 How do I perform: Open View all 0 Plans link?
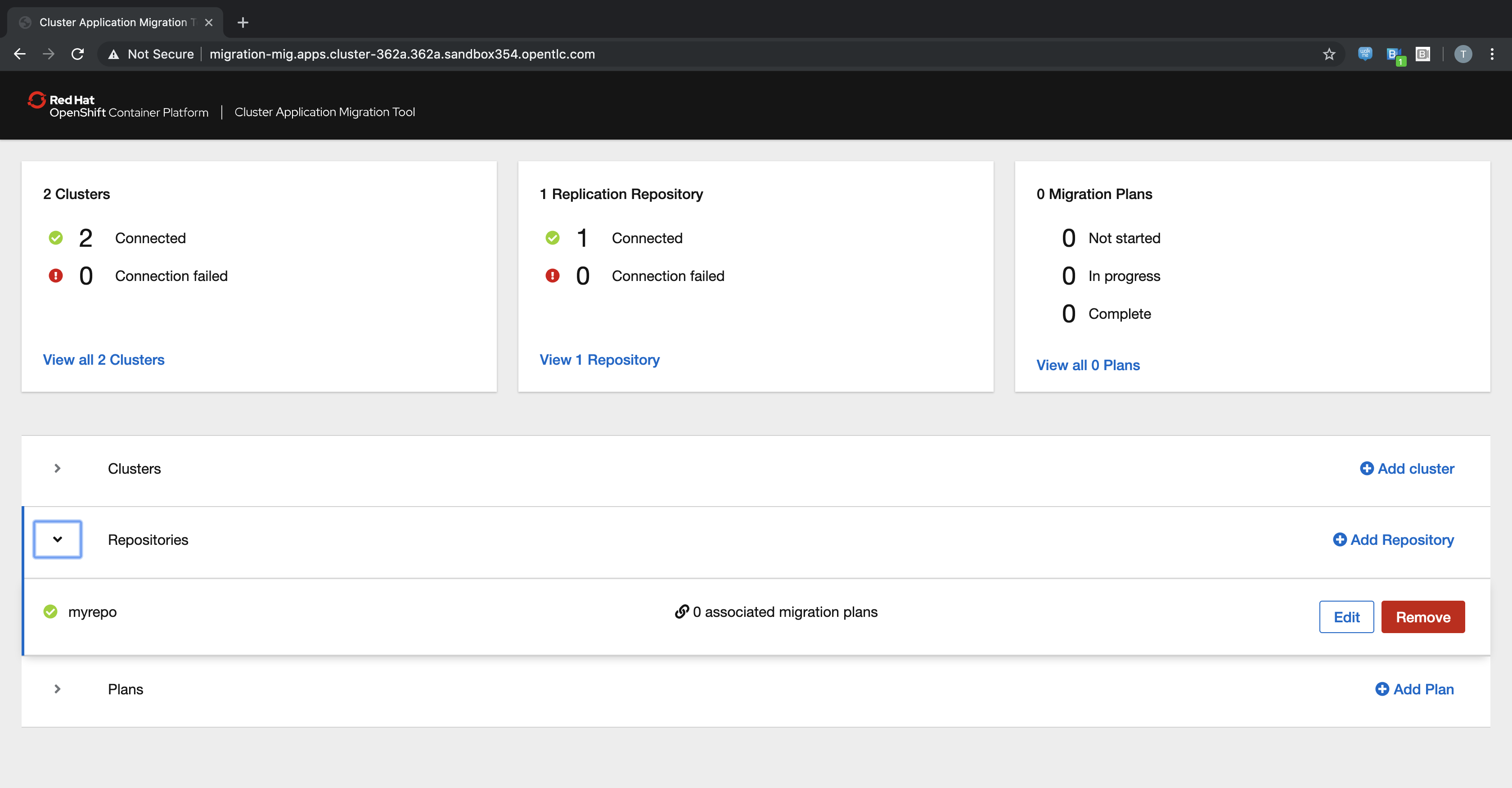coord(1088,365)
